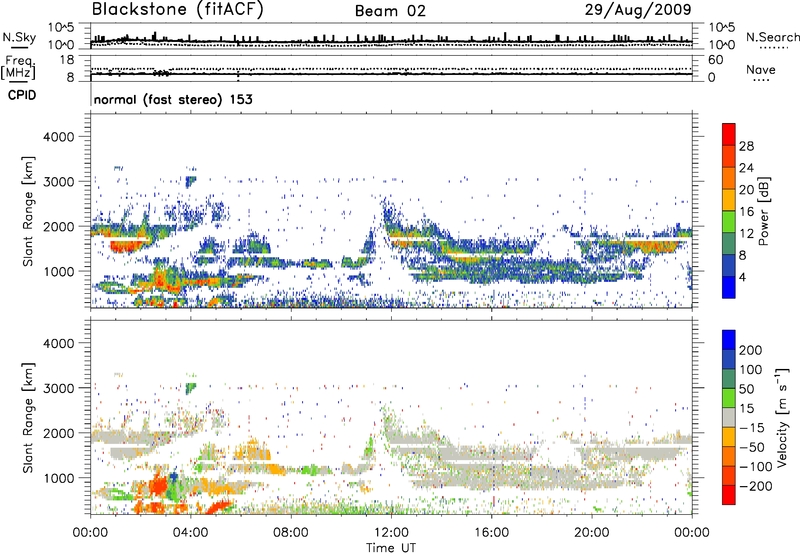
Task: Click the "Blackstone (fitACF)" plot title
Action: tap(177, 10)
